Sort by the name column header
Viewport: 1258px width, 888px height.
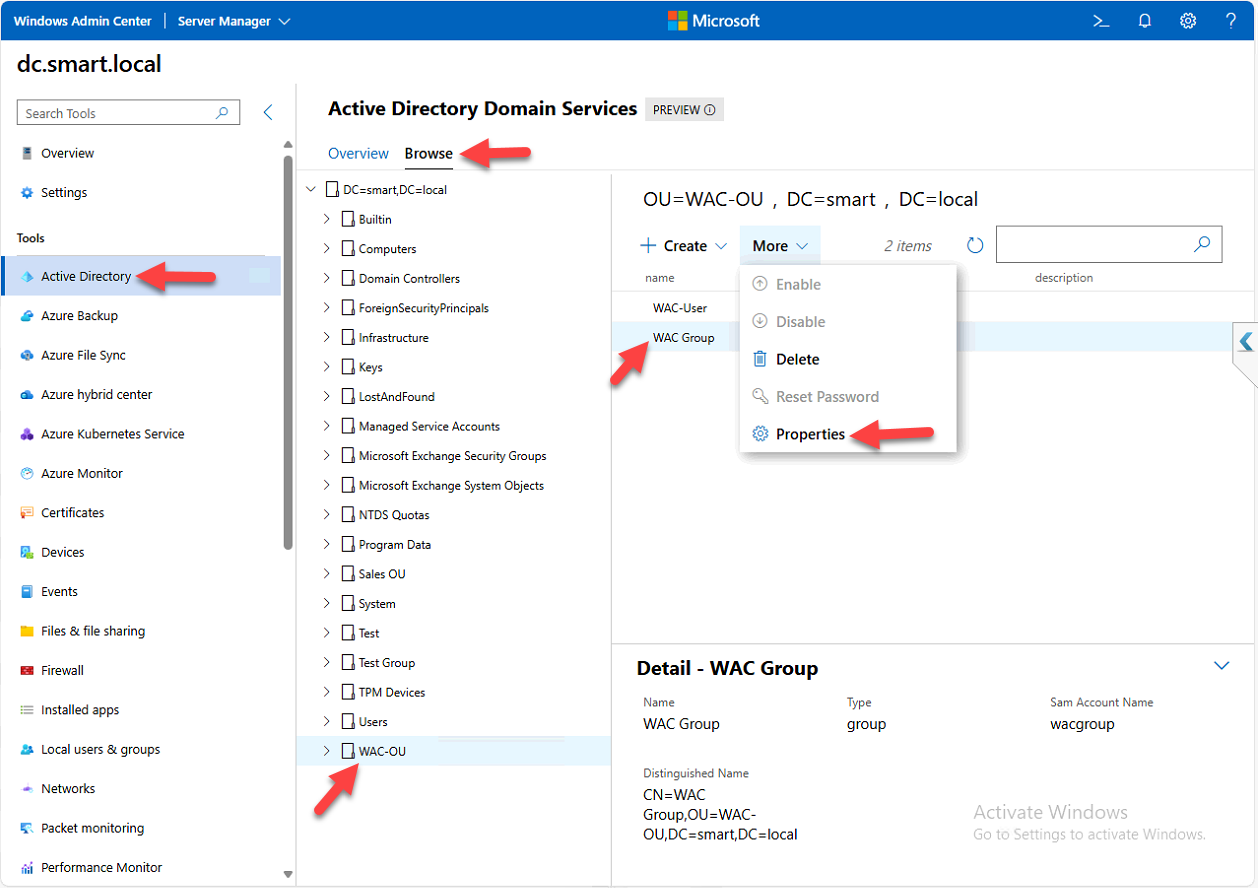(659, 278)
